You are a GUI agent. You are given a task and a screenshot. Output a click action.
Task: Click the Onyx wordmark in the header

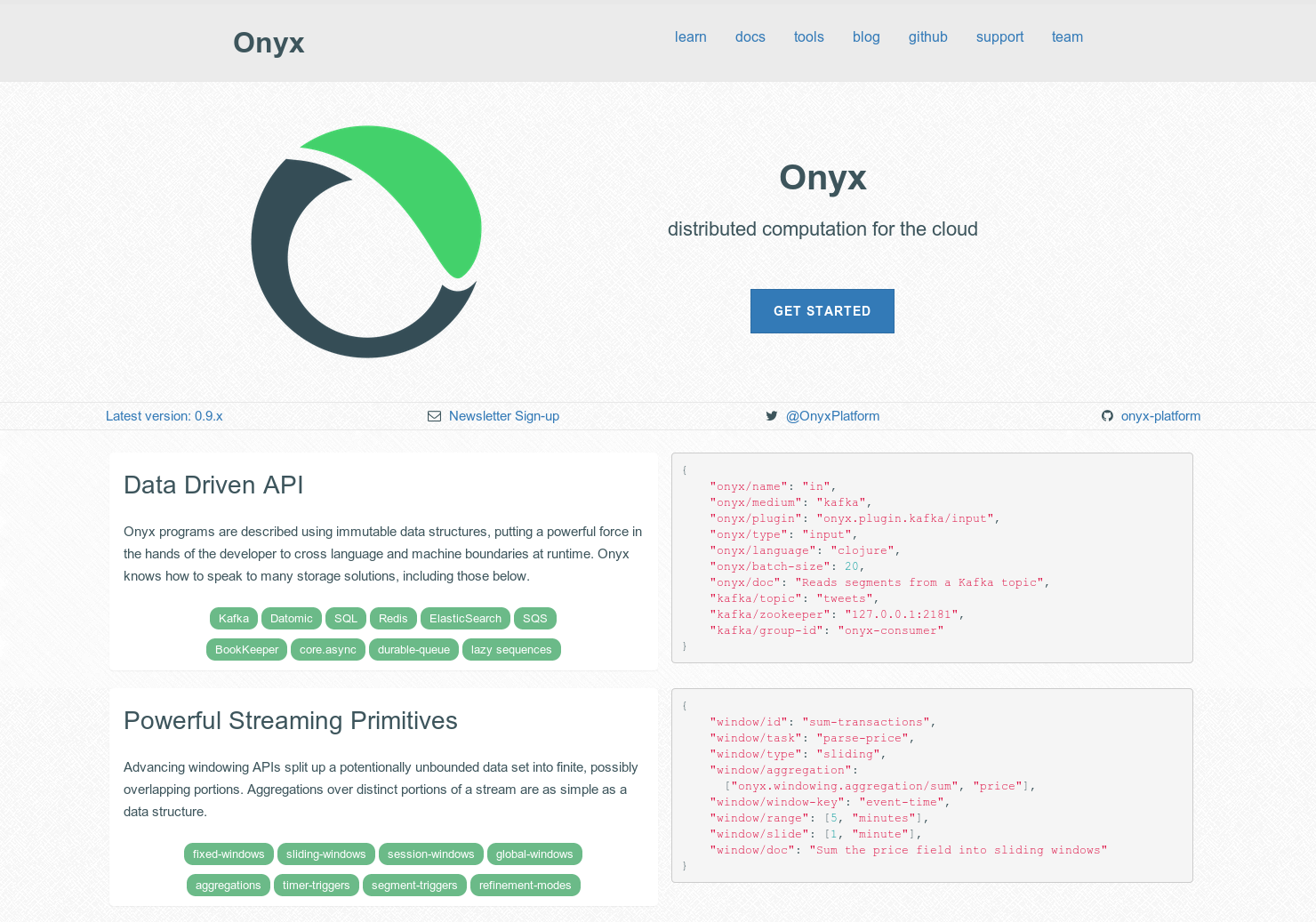tap(269, 42)
